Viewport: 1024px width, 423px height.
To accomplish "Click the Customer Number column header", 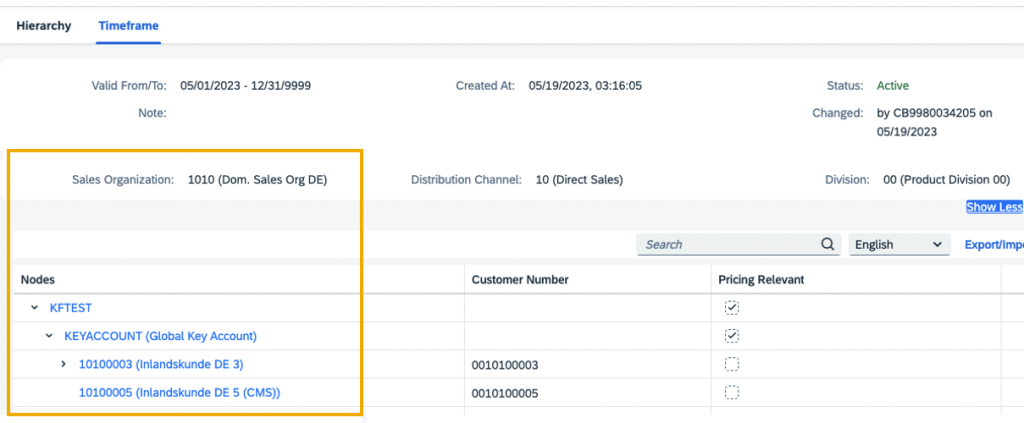I will 520,279.
